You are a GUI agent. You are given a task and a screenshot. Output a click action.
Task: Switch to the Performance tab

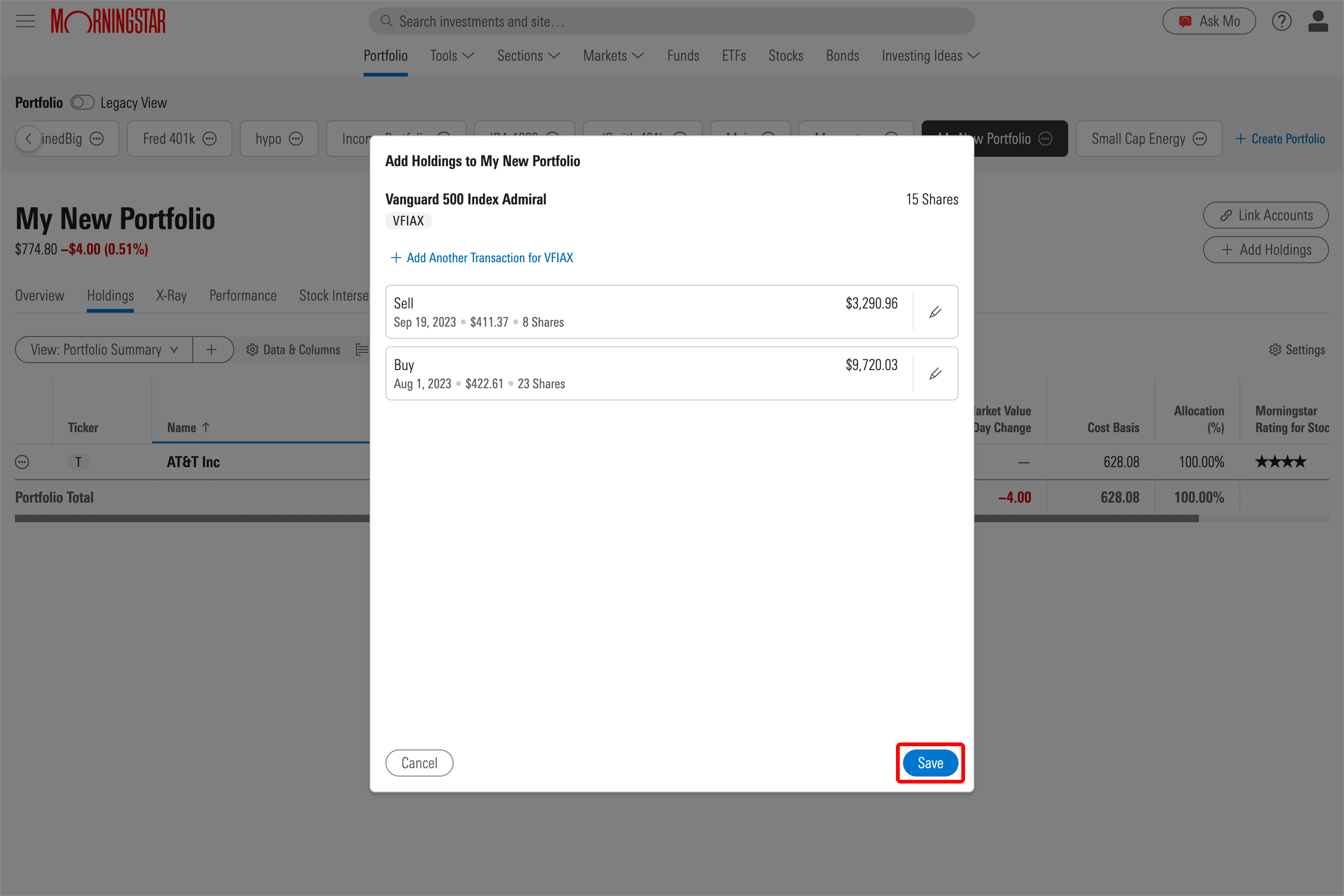[x=243, y=295]
